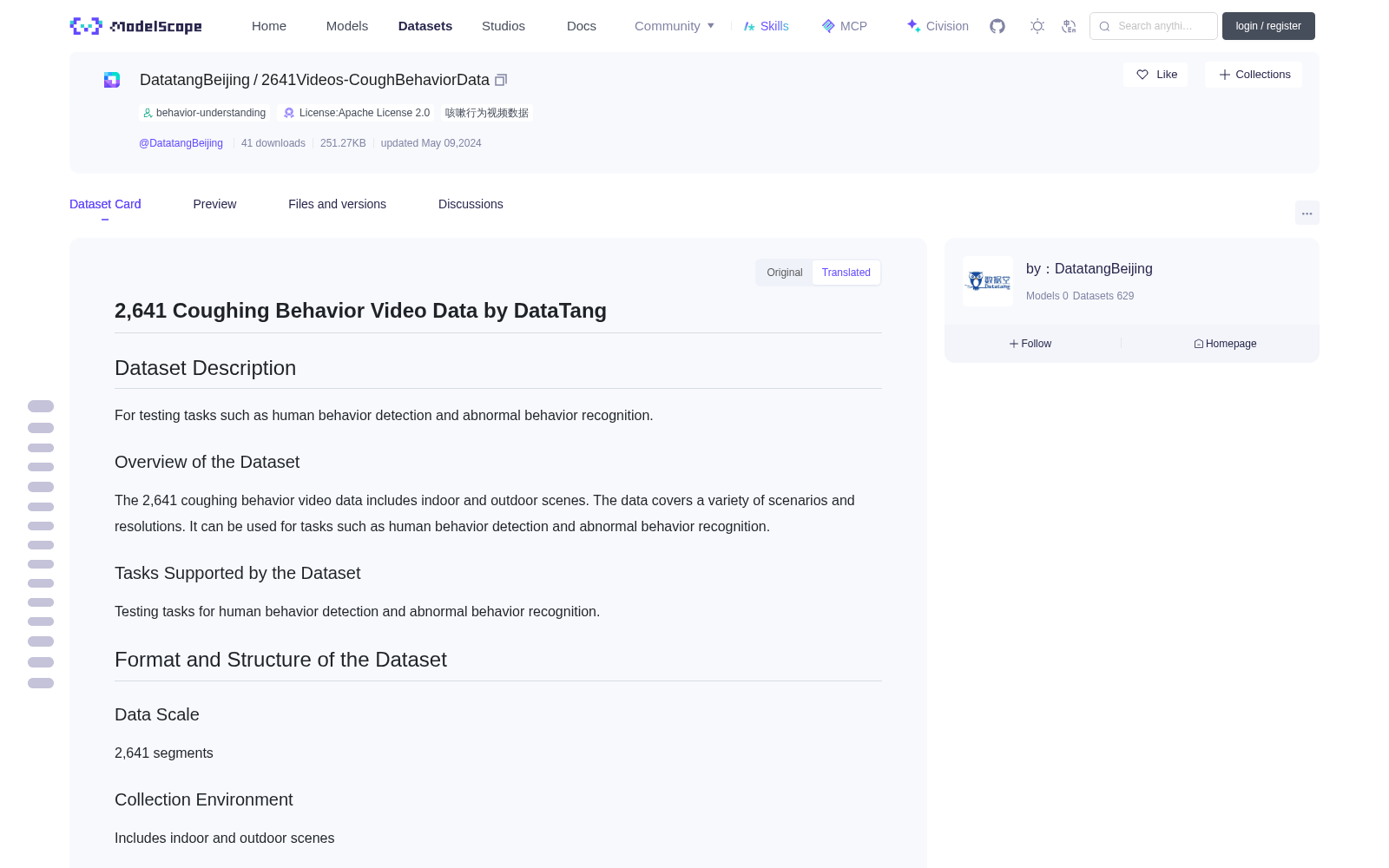The image size is (1389, 868).
Task: Click the Collection Environment heading
Action: coord(204,799)
